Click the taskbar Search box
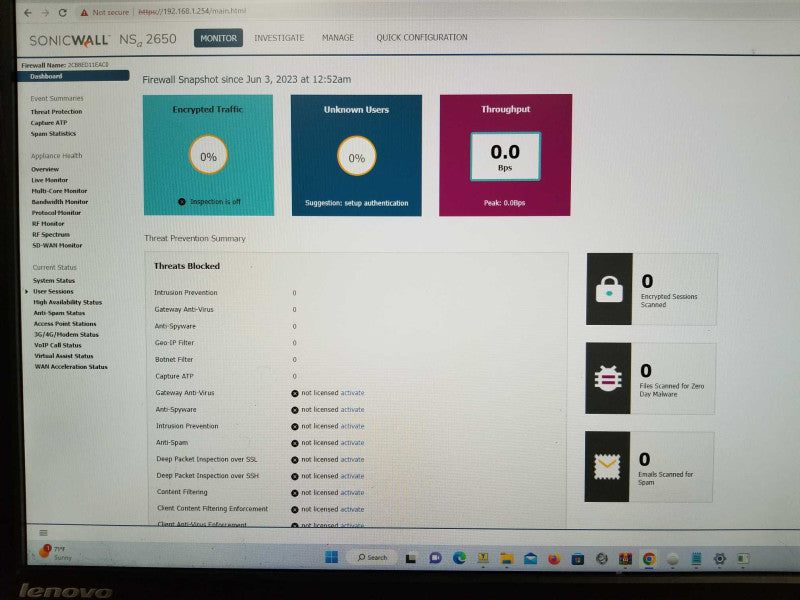The image size is (800, 600). [373, 557]
